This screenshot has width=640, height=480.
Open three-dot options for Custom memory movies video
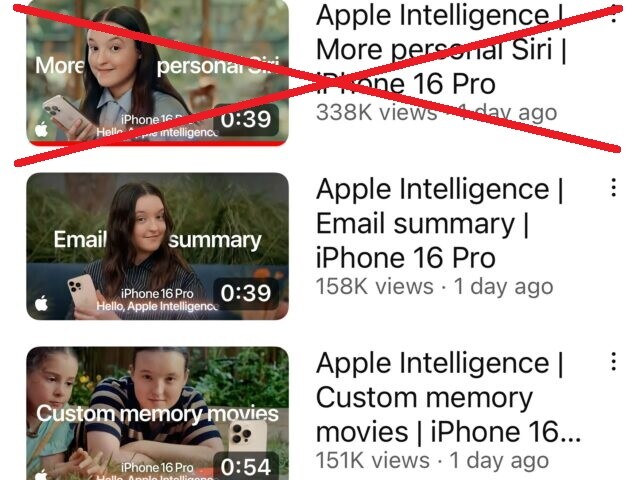613,362
